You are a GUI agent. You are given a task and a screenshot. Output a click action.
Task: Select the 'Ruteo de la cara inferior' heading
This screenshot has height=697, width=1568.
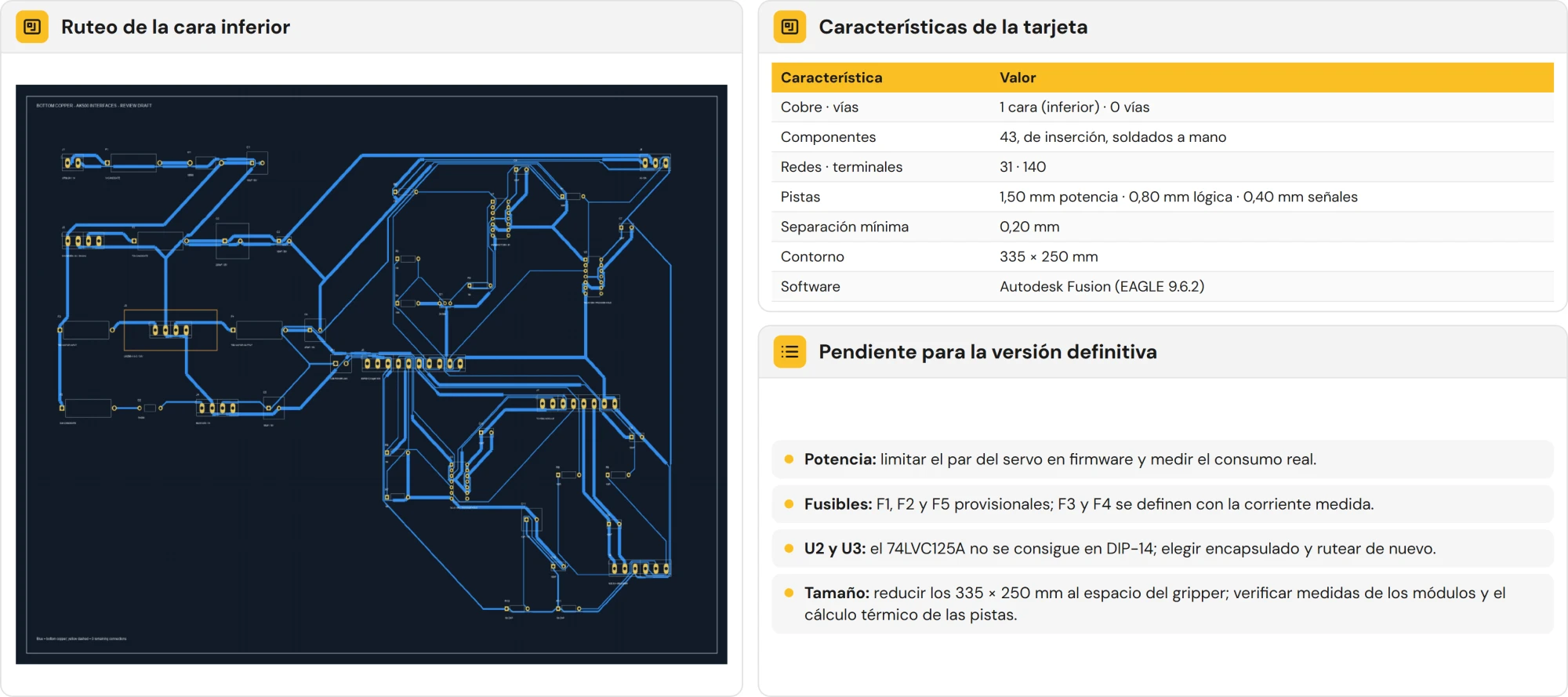(176, 27)
